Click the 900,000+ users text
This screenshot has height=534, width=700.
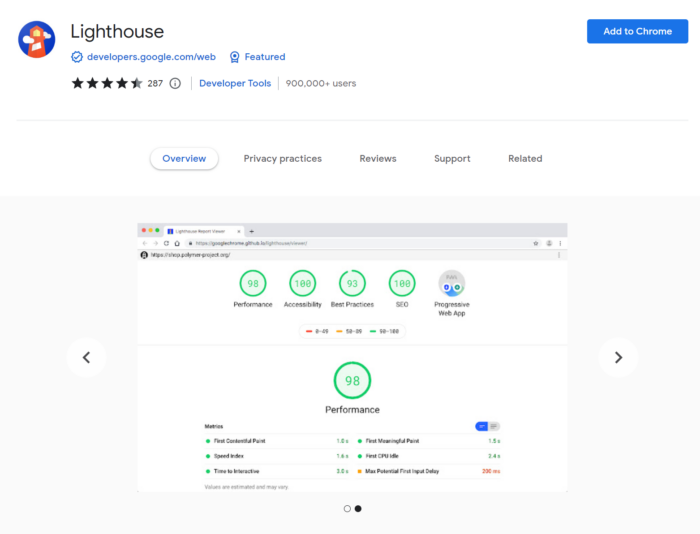click(x=321, y=83)
